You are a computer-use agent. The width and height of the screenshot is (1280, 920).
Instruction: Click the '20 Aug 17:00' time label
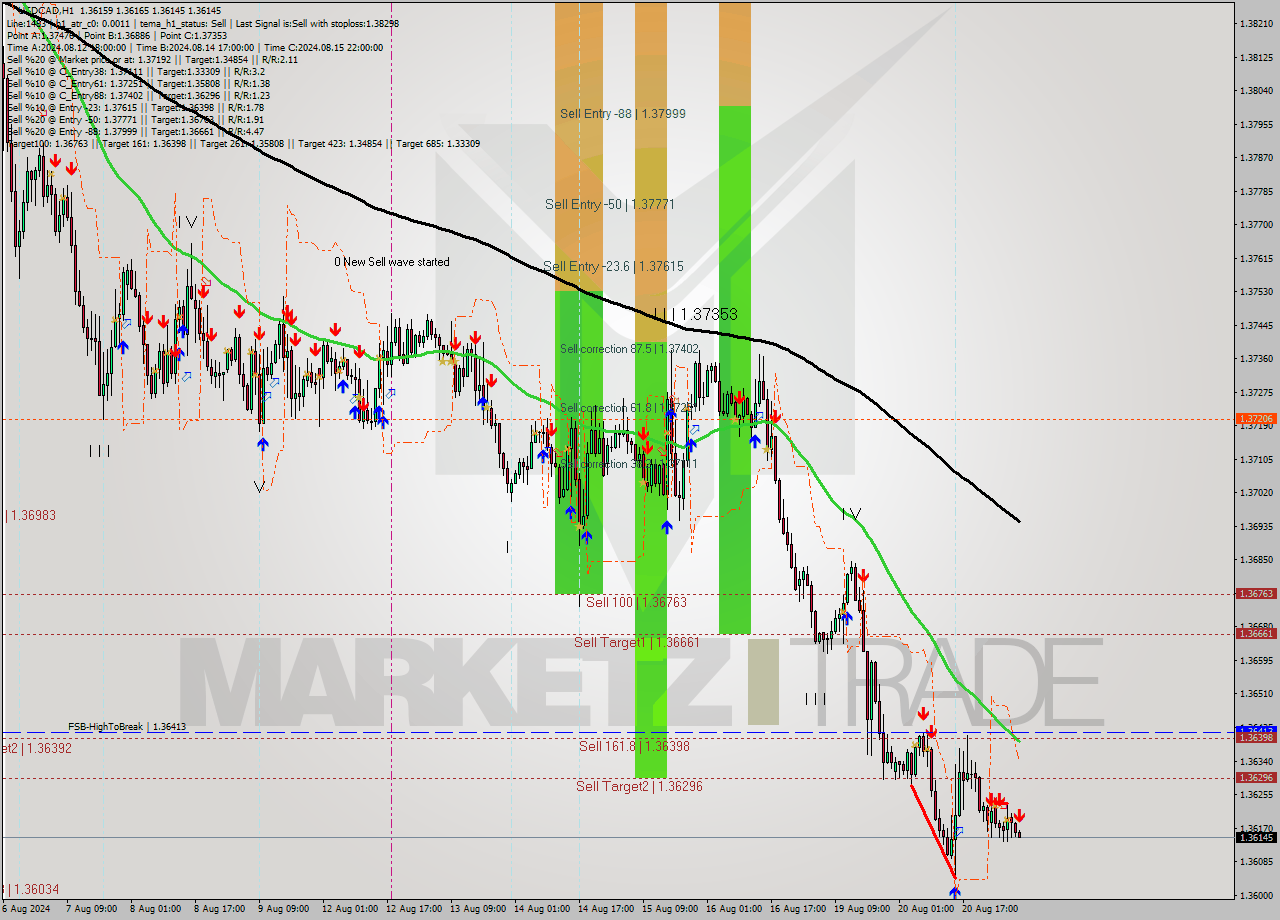[990, 909]
